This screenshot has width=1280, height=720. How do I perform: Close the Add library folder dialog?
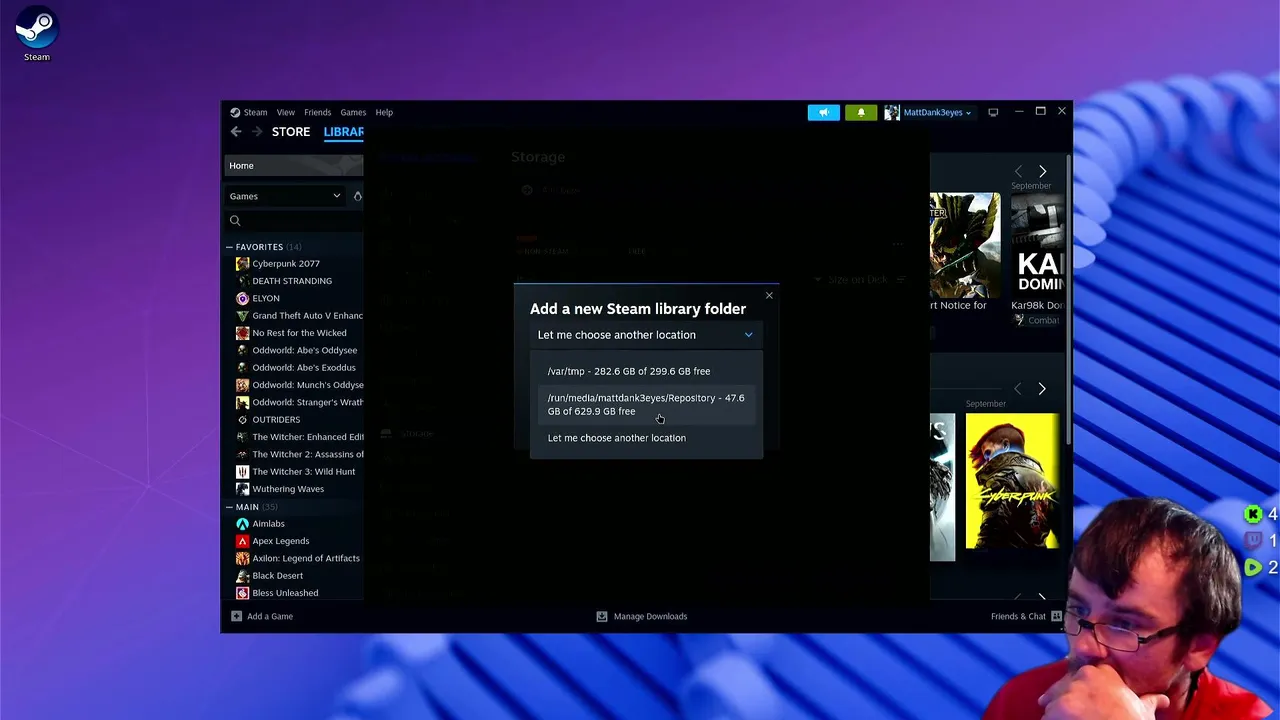tap(769, 295)
